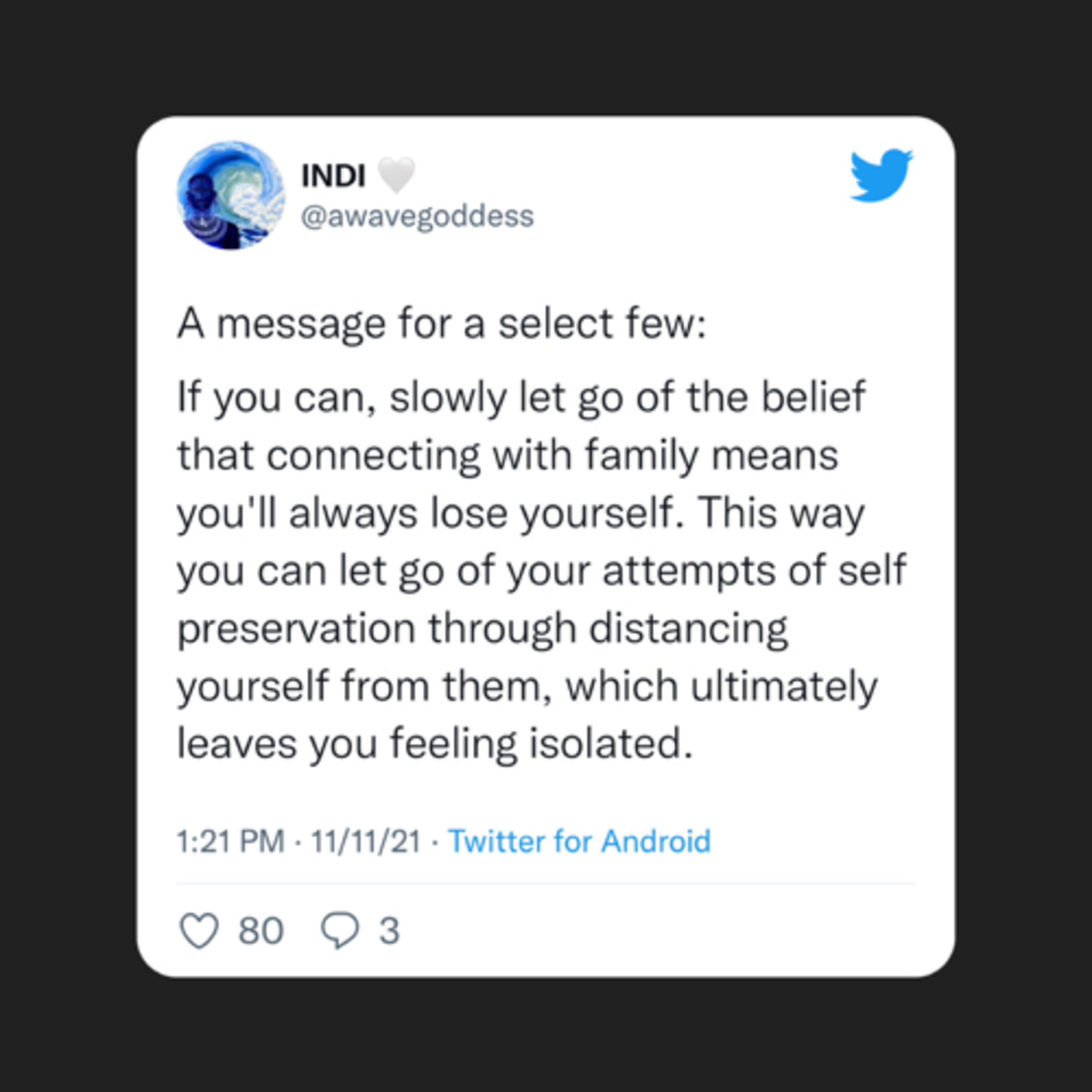The image size is (1092, 1092).
Task: Click the tweet line starting "If you can, slowly"
Action: point(521,397)
